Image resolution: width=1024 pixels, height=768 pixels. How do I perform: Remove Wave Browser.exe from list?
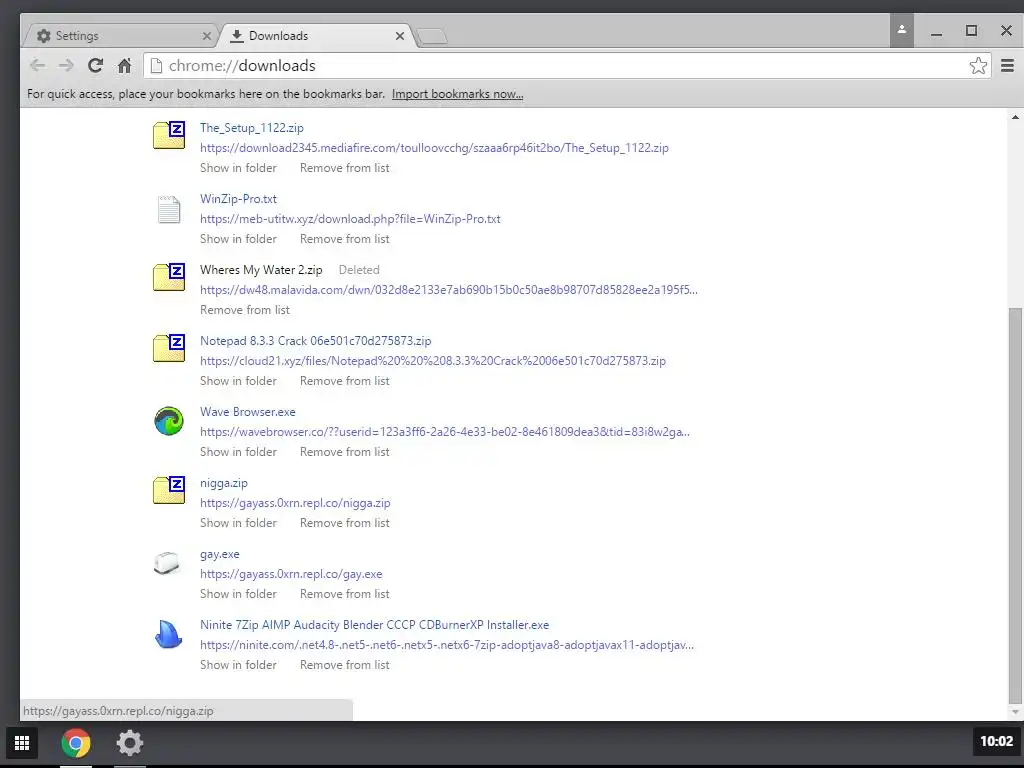coord(344,452)
